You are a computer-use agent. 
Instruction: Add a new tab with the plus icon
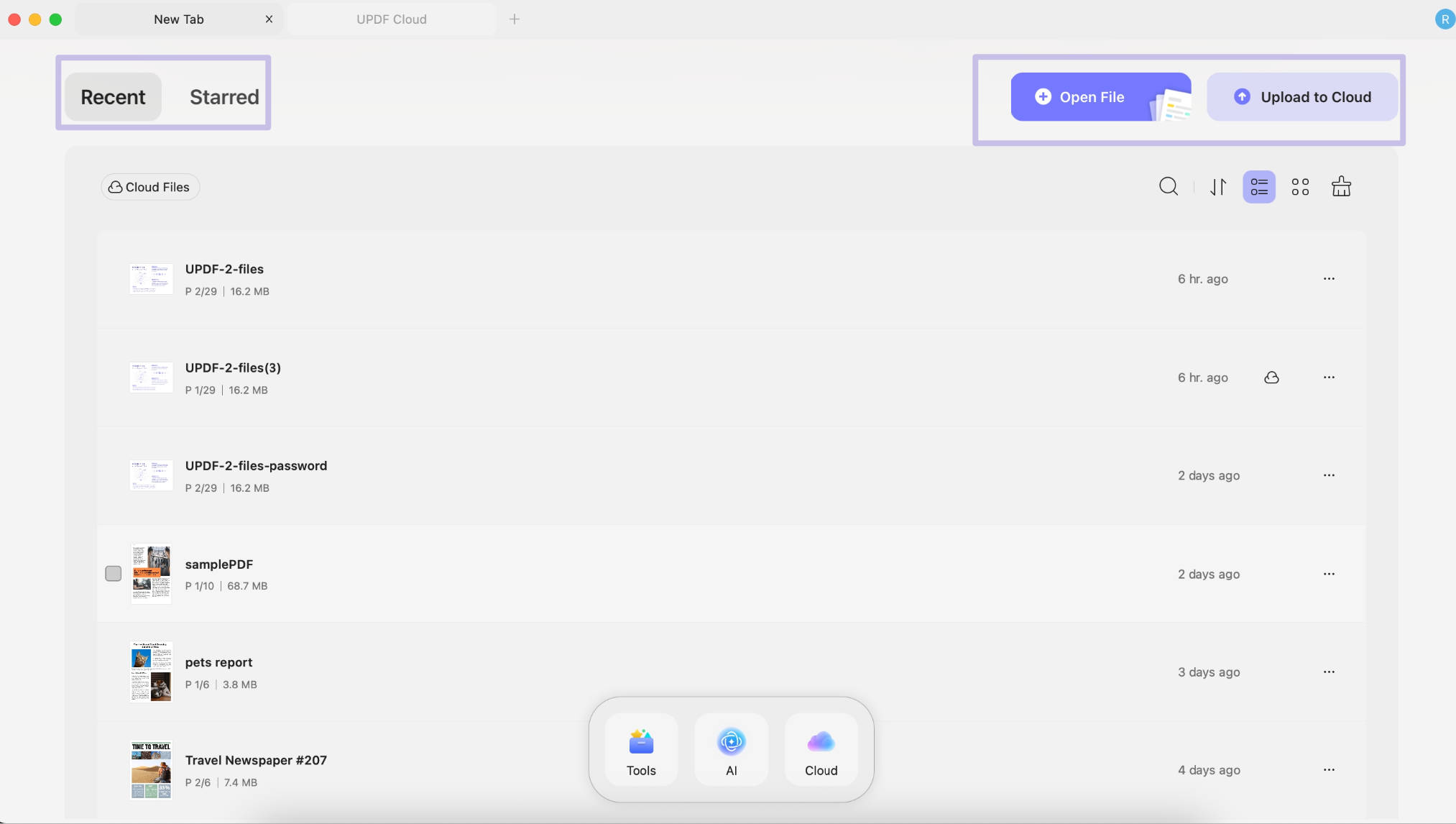(x=515, y=19)
